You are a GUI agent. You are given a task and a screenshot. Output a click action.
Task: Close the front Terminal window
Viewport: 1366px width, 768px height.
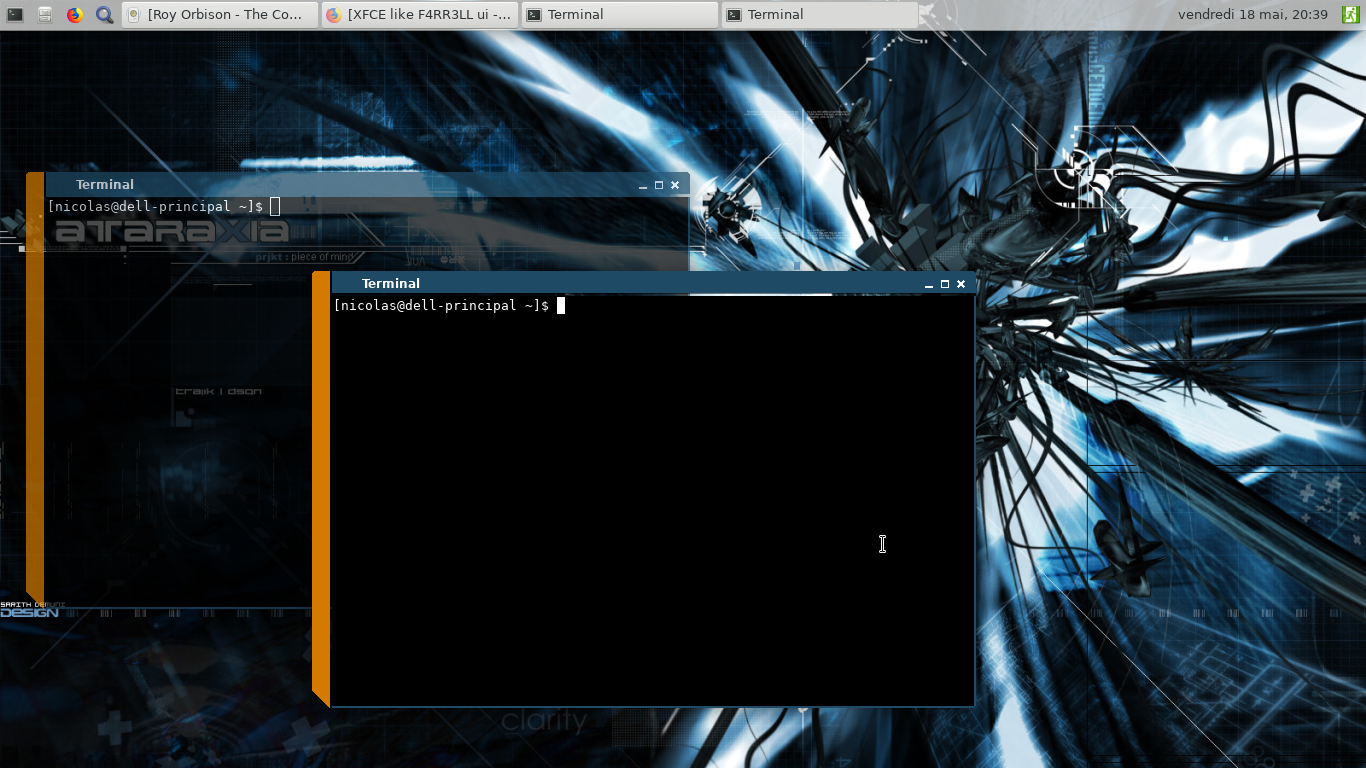click(x=961, y=284)
